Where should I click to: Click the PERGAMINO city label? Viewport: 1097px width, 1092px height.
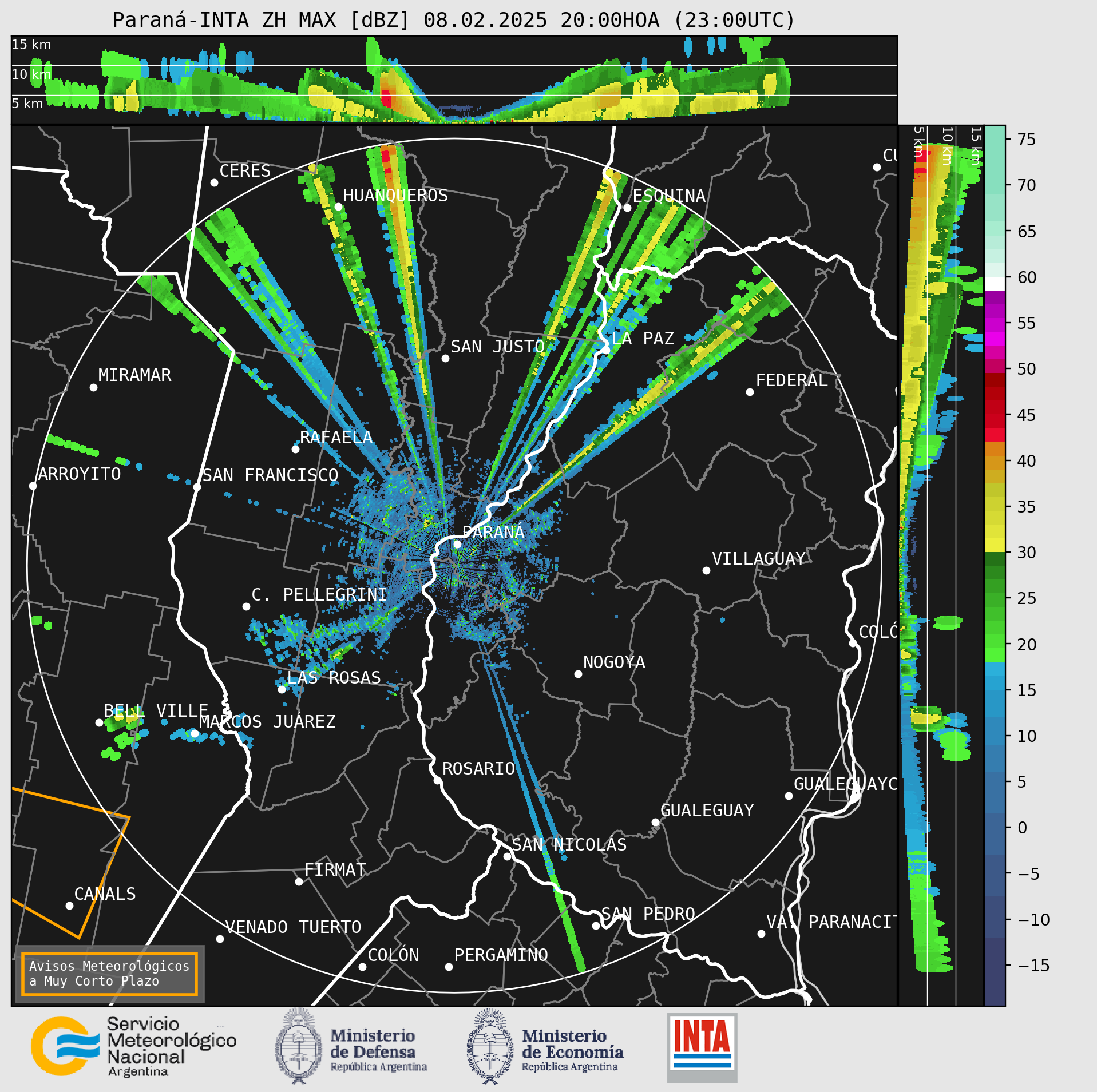501,955
